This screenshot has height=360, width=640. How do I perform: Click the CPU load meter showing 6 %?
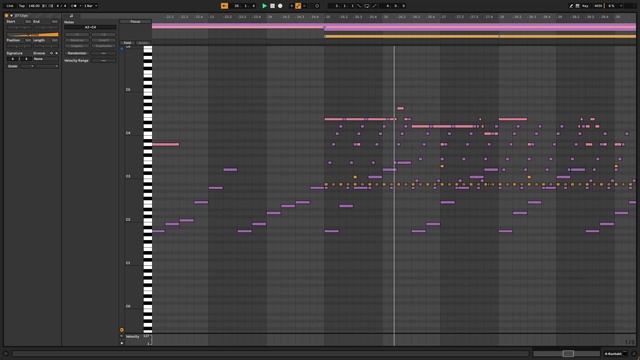coord(611,6)
